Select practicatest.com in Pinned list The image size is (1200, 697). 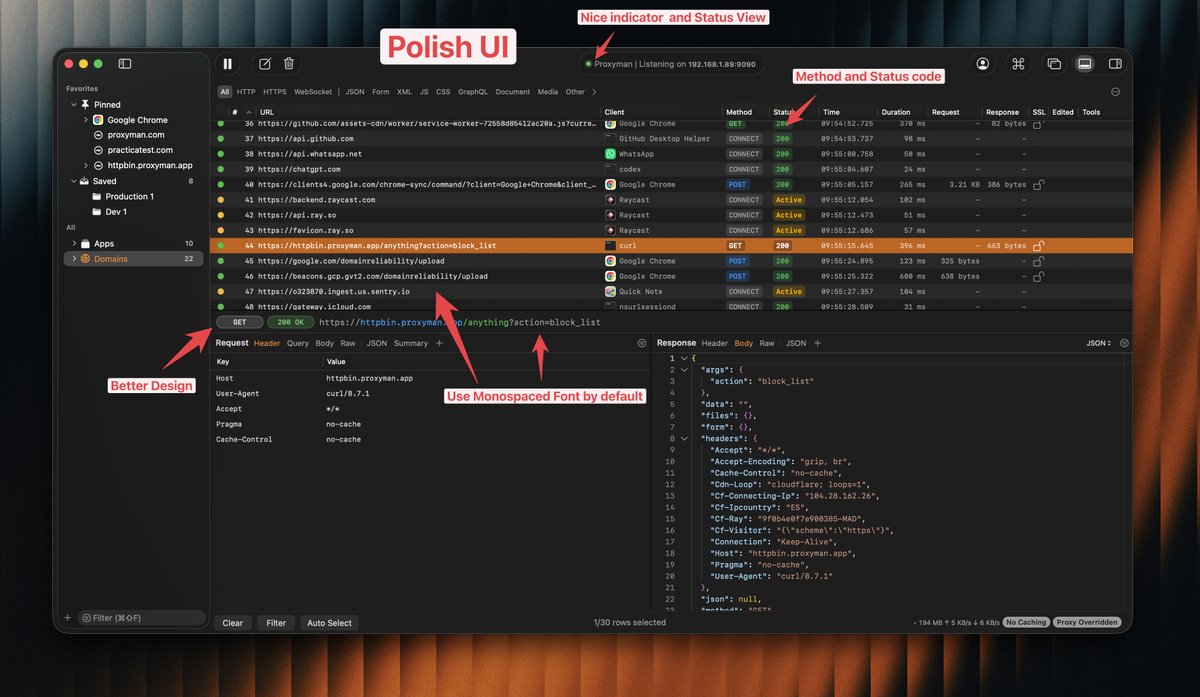140,150
